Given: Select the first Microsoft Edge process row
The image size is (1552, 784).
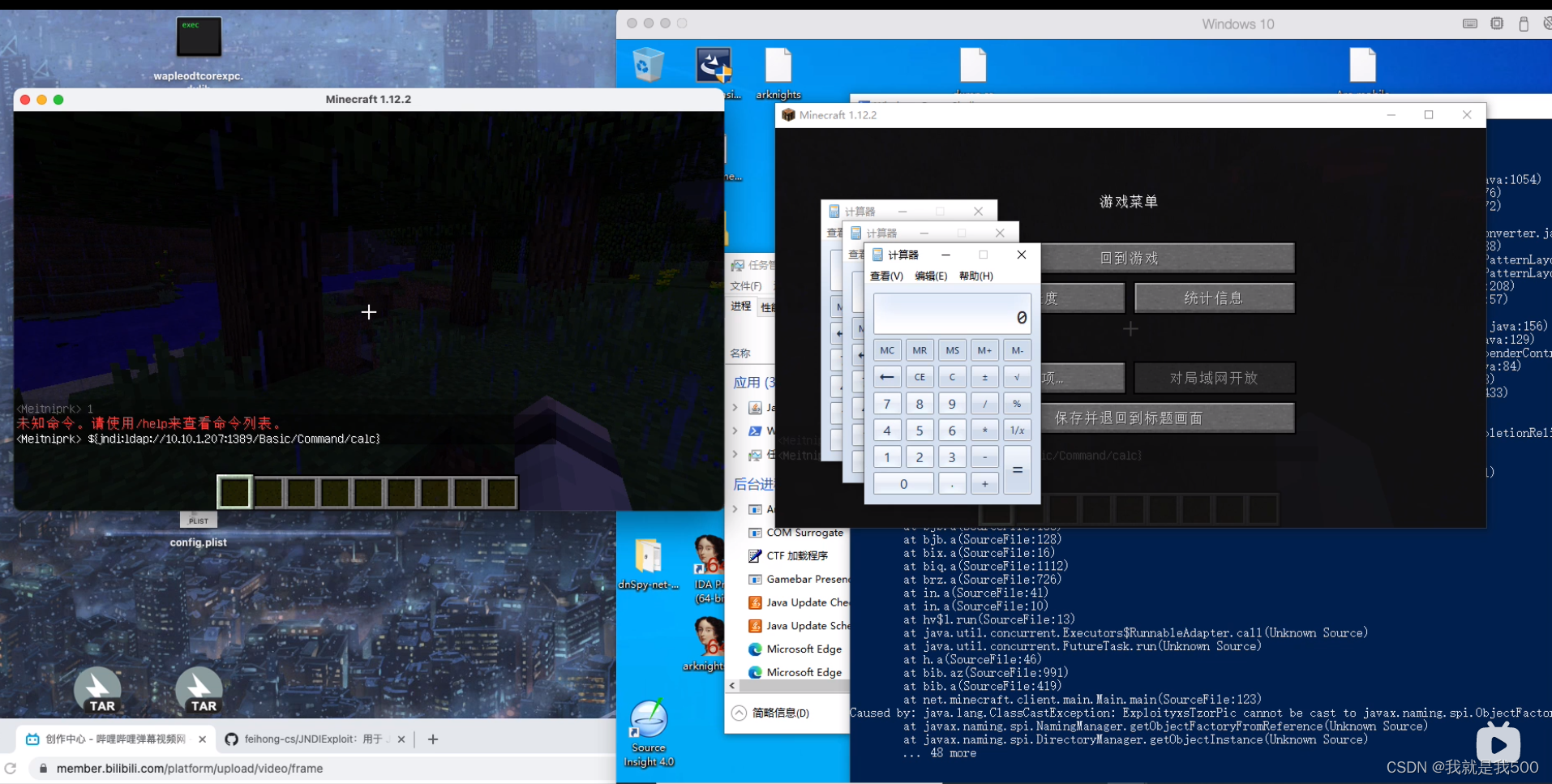Looking at the screenshot, I should pyautogui.click(x=795, y=649).
